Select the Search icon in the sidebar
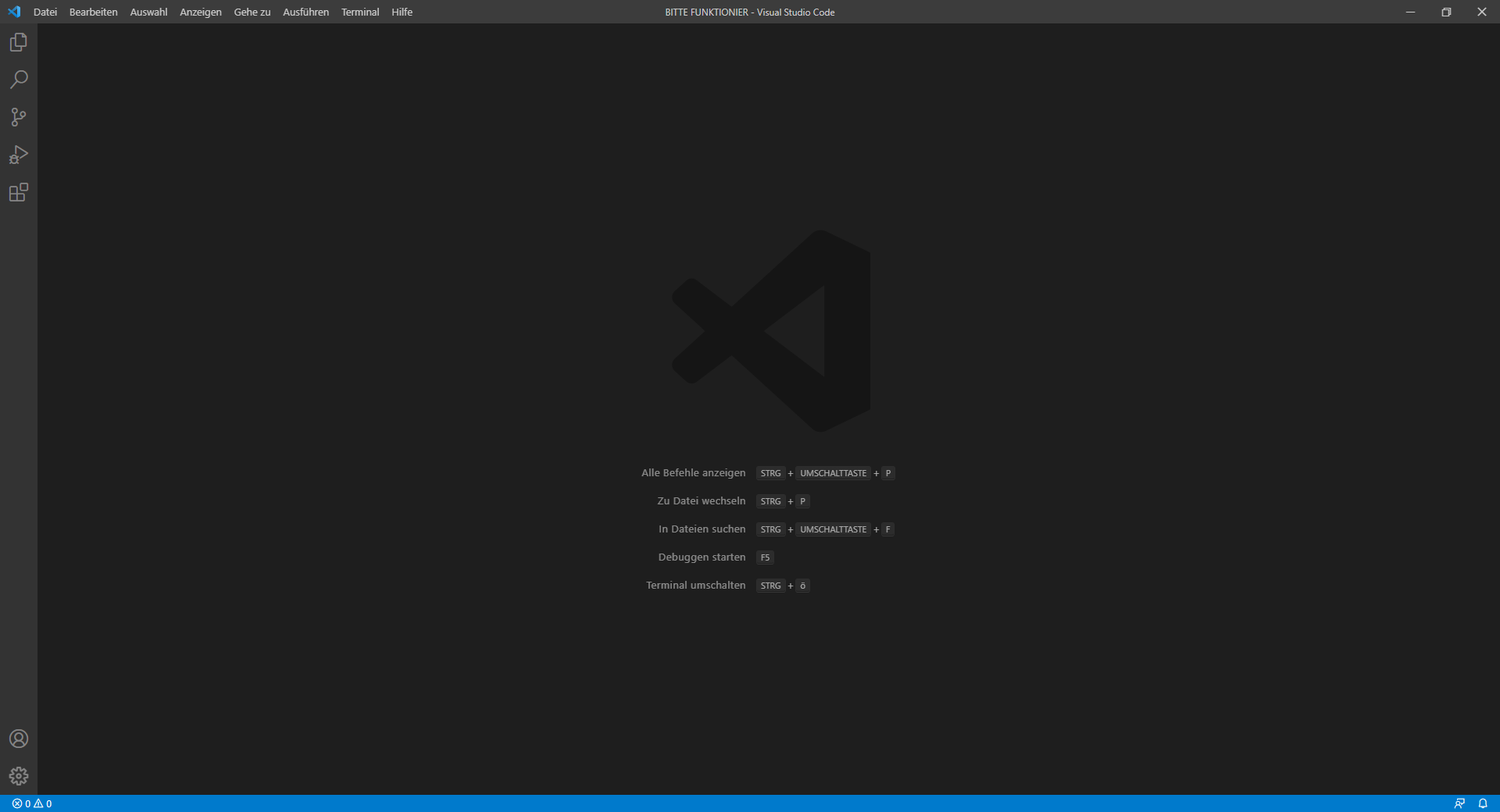 tap(18, 80)
